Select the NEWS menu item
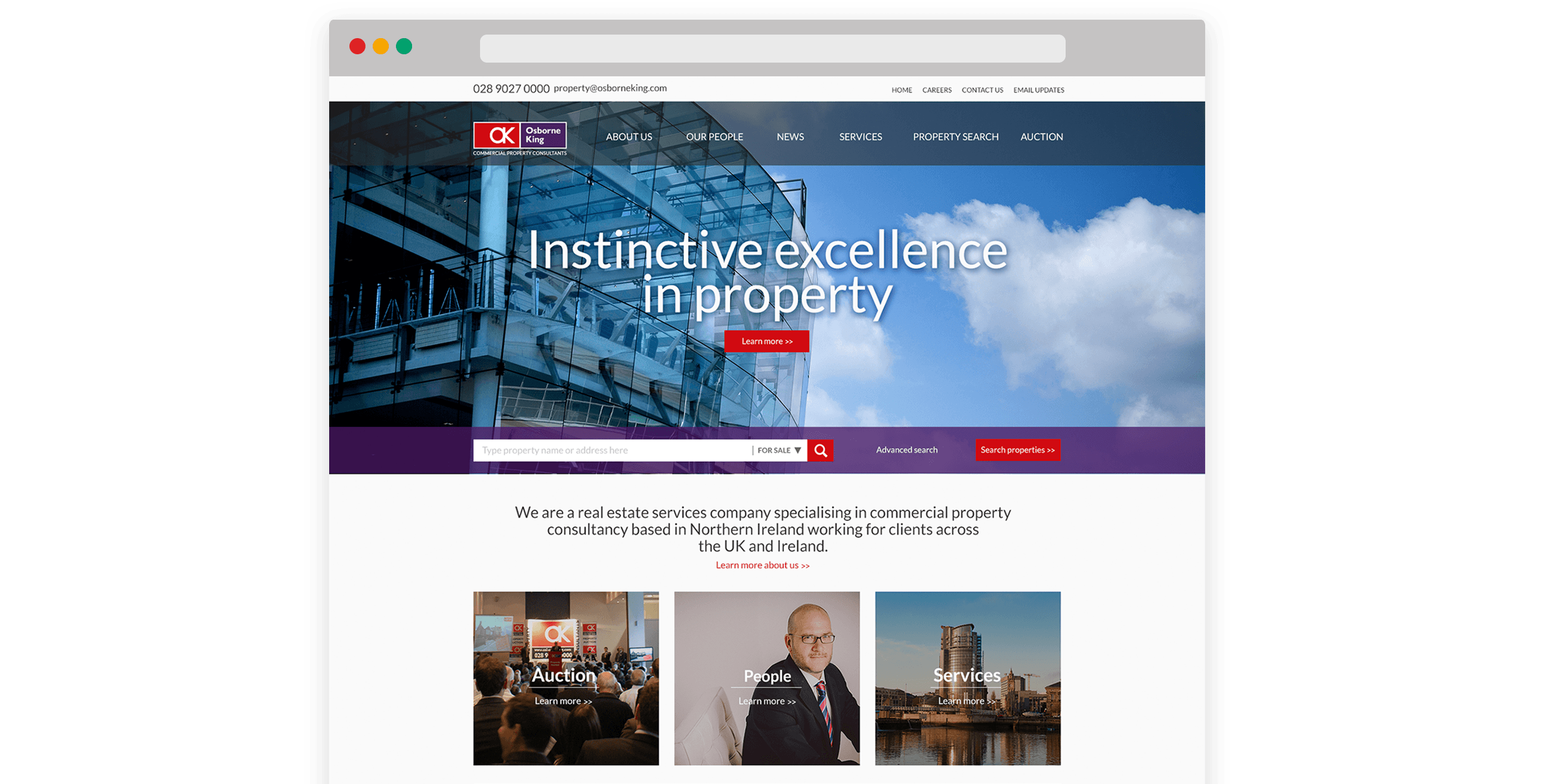This screenshot has height=784, width=1560. click(790, 137)
